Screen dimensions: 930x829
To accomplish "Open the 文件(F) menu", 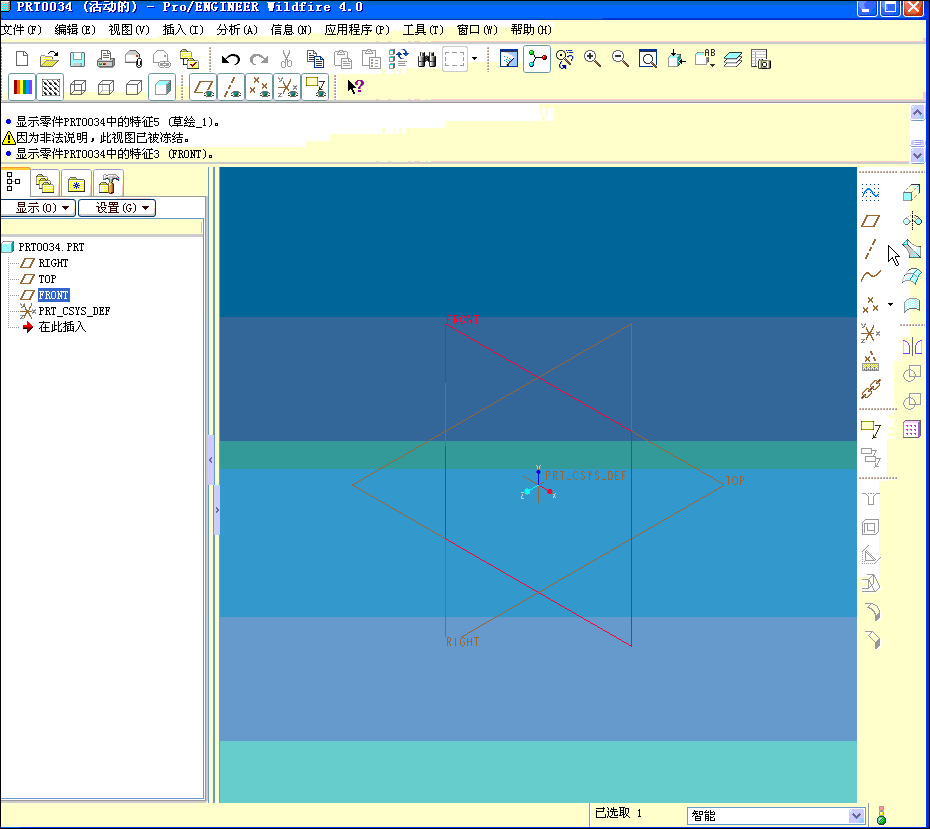I will click(21, 29).
